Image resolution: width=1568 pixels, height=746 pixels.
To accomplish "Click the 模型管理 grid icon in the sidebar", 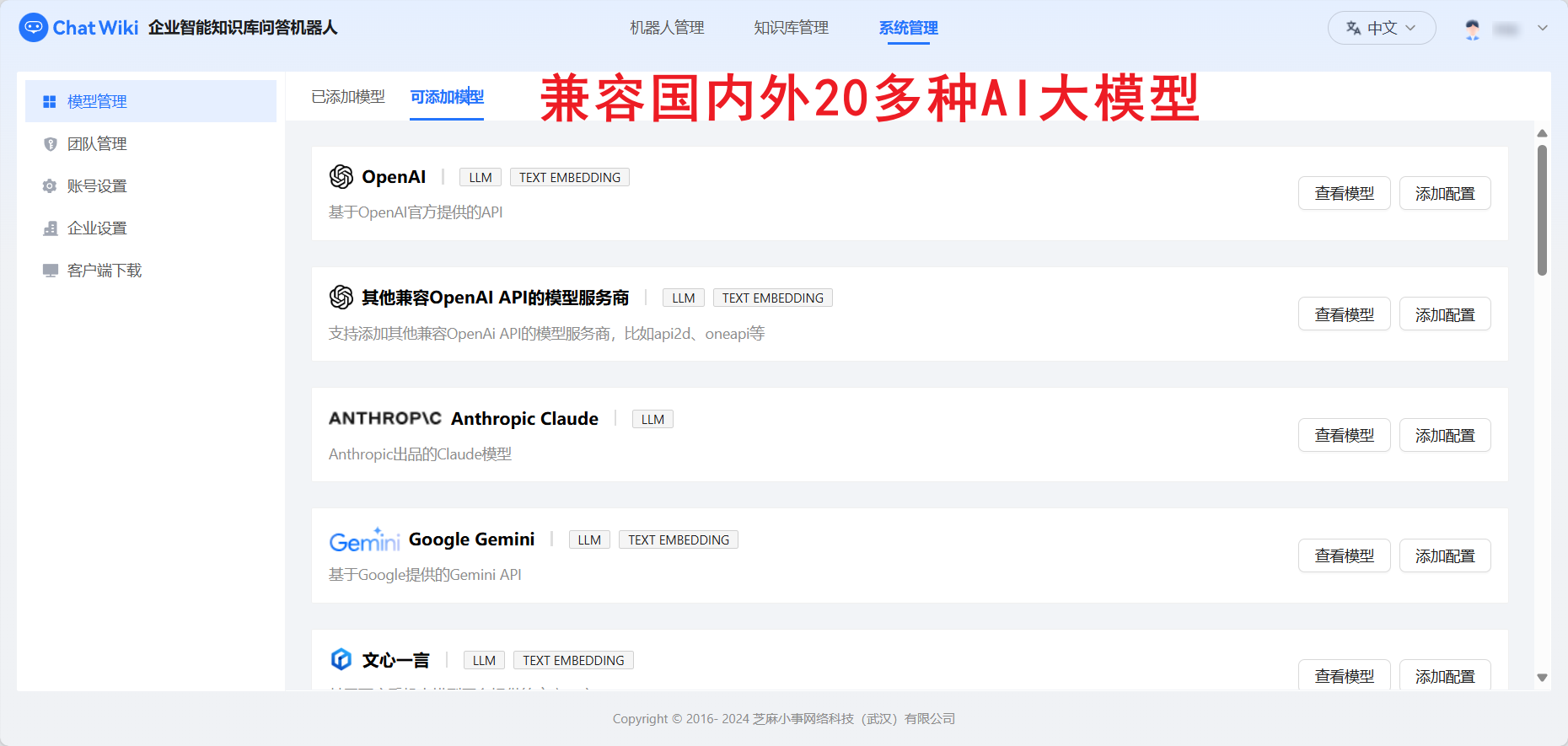I will coord(50,101).
